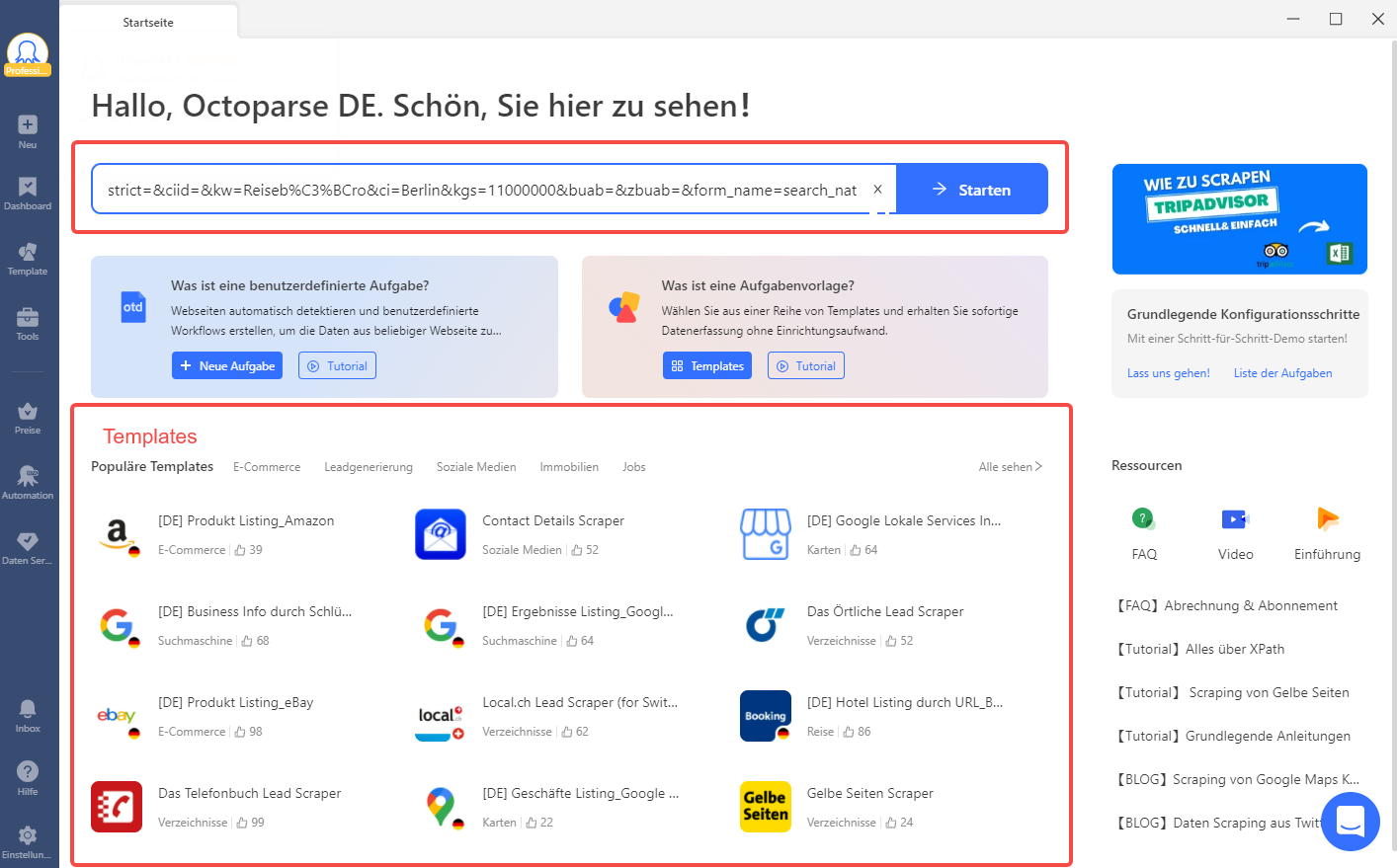This screenshot has height=868, width=1397.
Task: Select the Immobilien template tab
Action: point(569,467)
